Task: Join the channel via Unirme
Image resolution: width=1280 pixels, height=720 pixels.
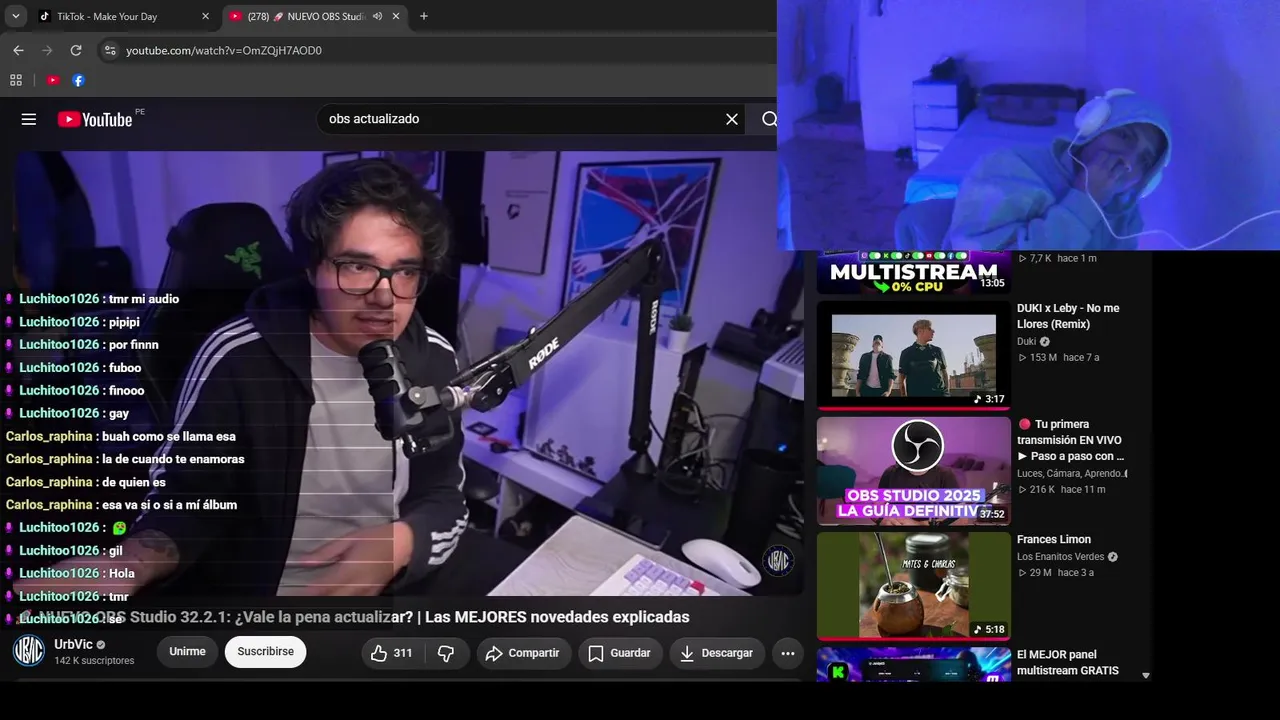Action: [187, 652]
